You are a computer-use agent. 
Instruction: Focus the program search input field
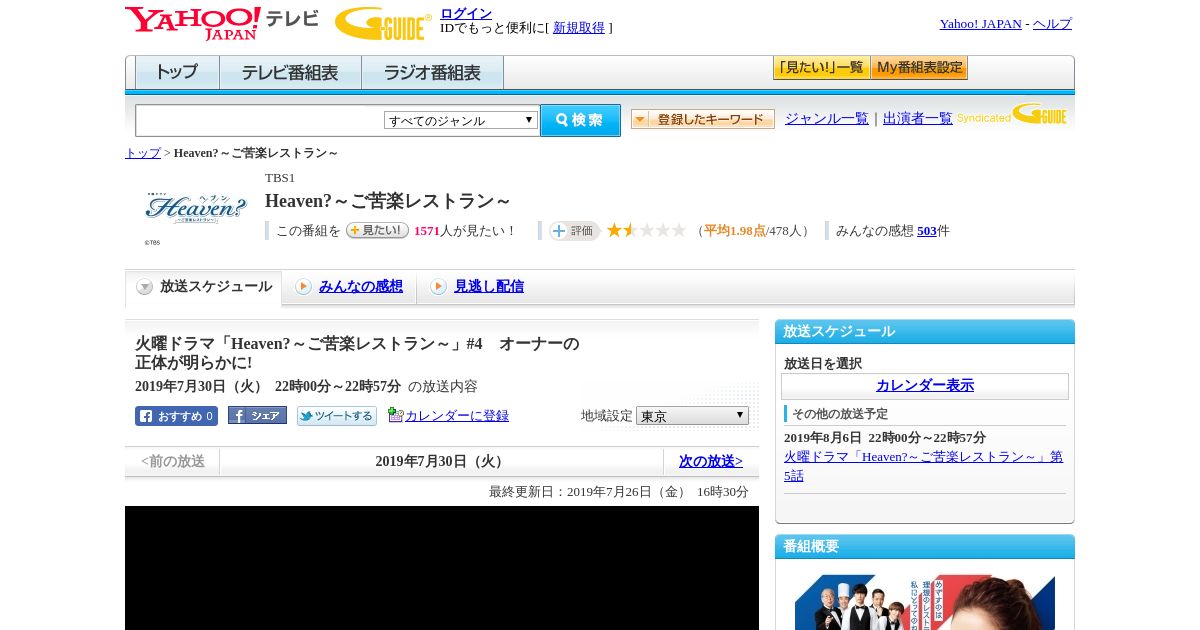coord(260,120)
